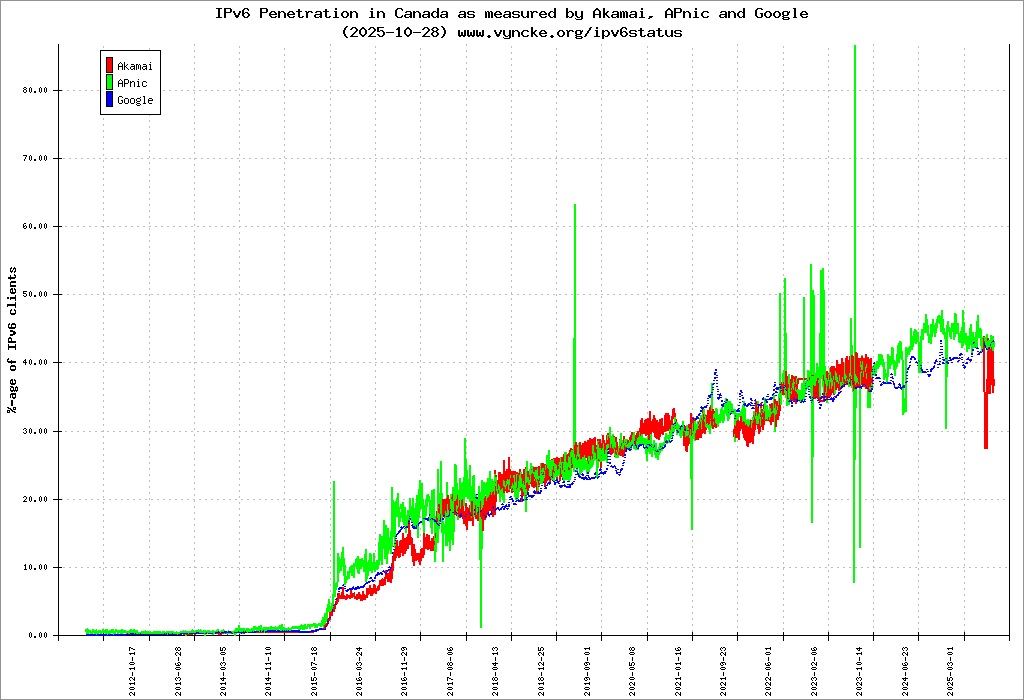Image resolution: width=1024 pixels, height=700 pixels.
Task: Select the Akamai legend label
Action: point(134,66)
